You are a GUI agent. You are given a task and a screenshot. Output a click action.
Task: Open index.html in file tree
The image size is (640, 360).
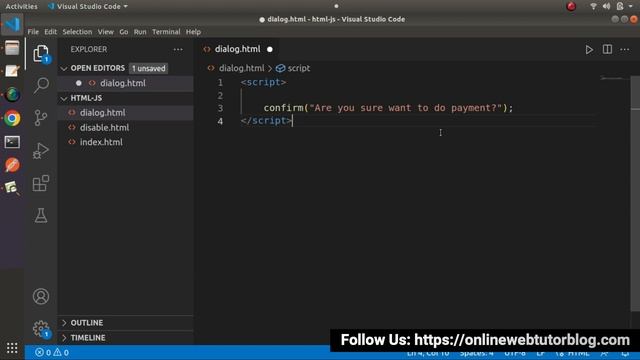[125, 142]
